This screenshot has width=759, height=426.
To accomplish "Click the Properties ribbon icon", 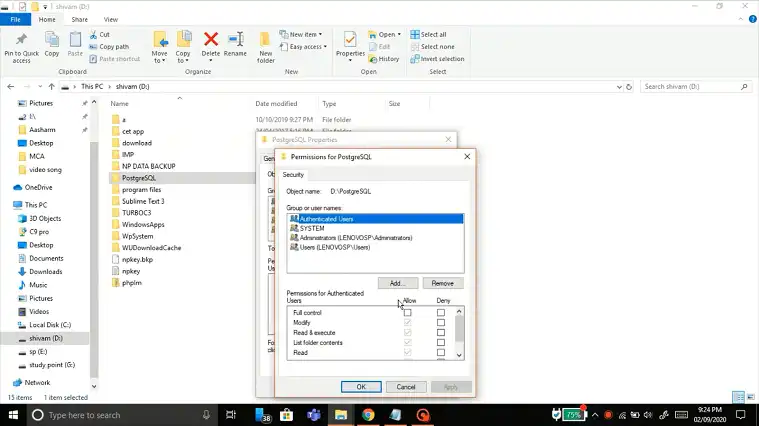I will 350,39.
